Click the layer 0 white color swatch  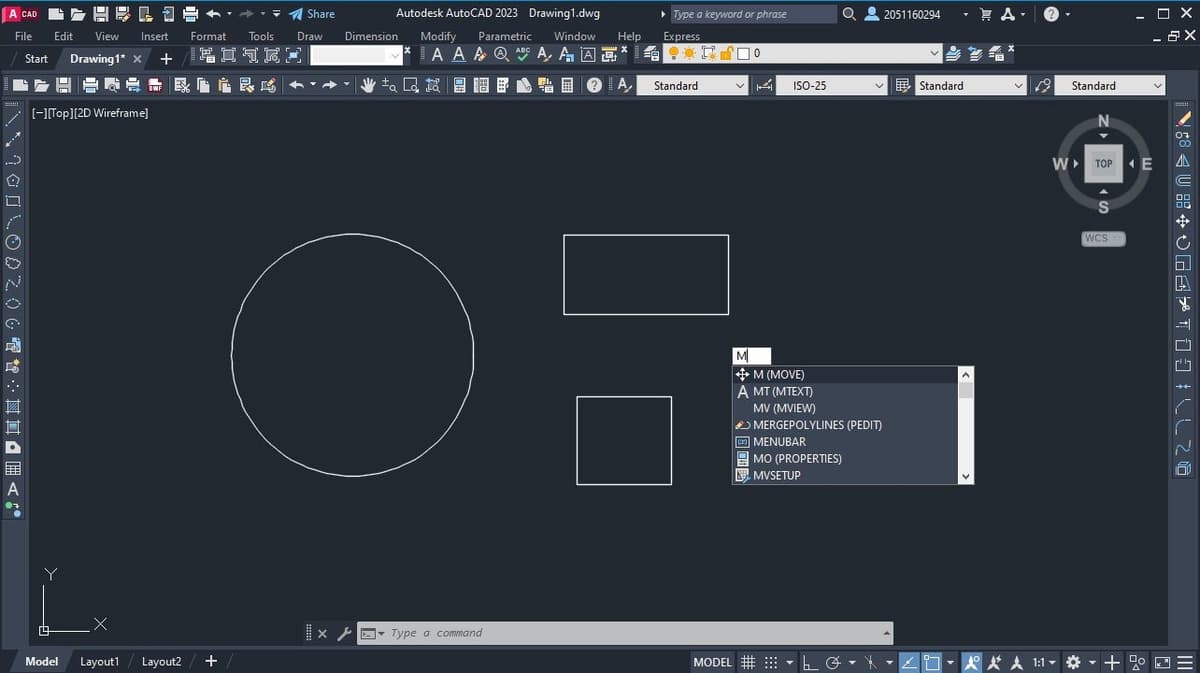743,52
